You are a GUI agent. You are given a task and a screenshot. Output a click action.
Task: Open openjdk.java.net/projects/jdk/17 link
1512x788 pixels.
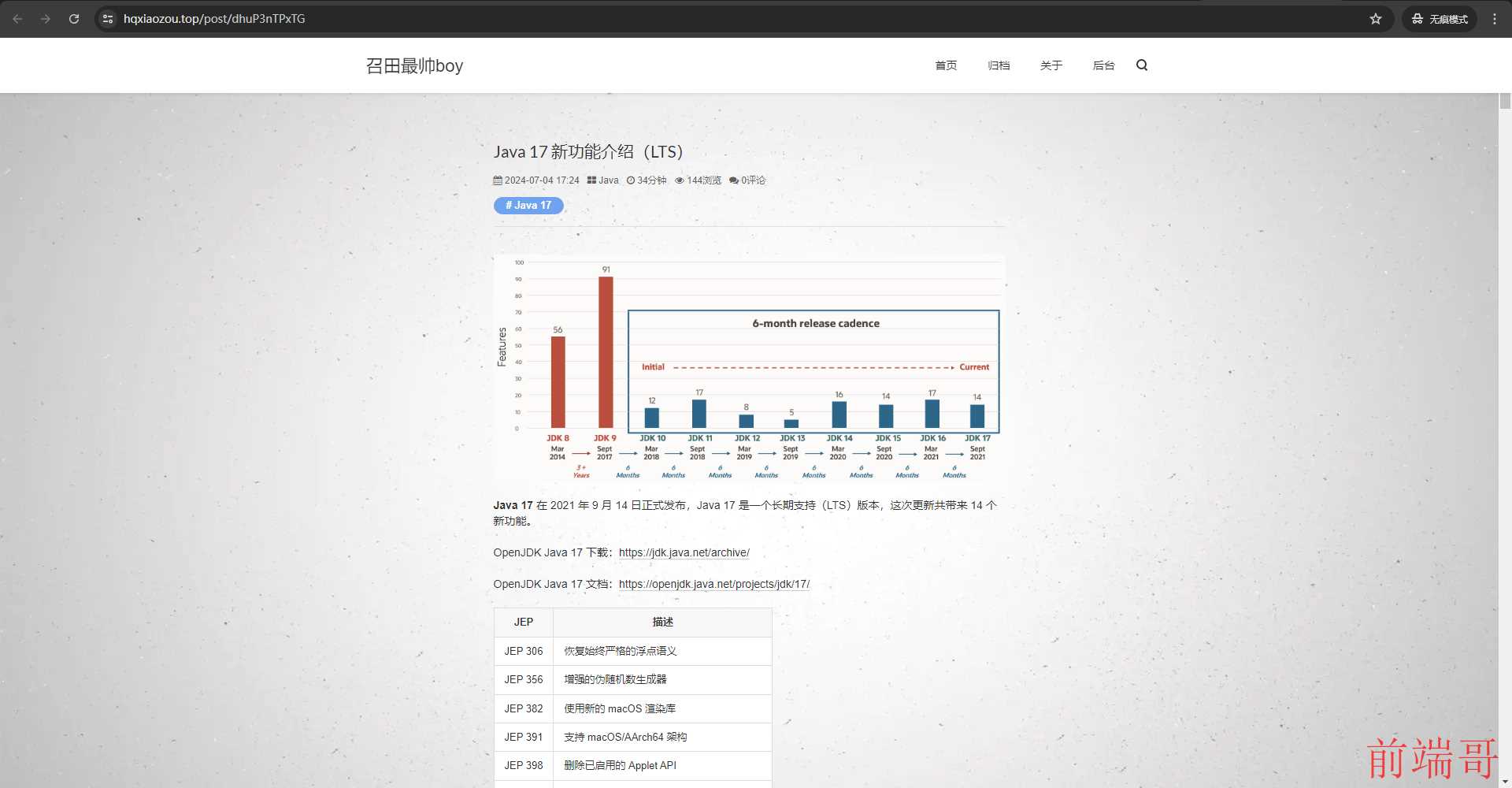point(714,584)
